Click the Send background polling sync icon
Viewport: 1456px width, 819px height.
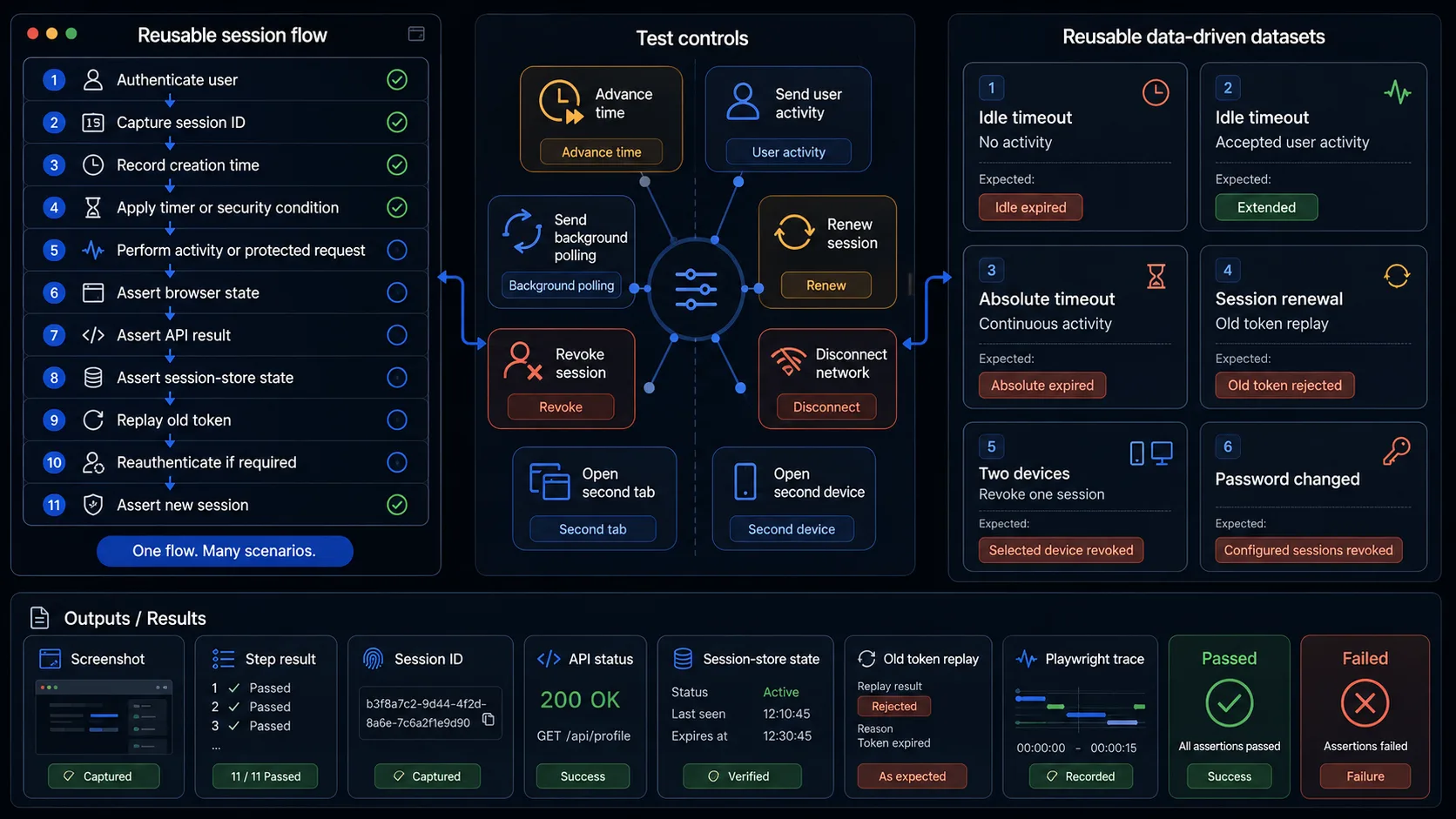point(522,232)
